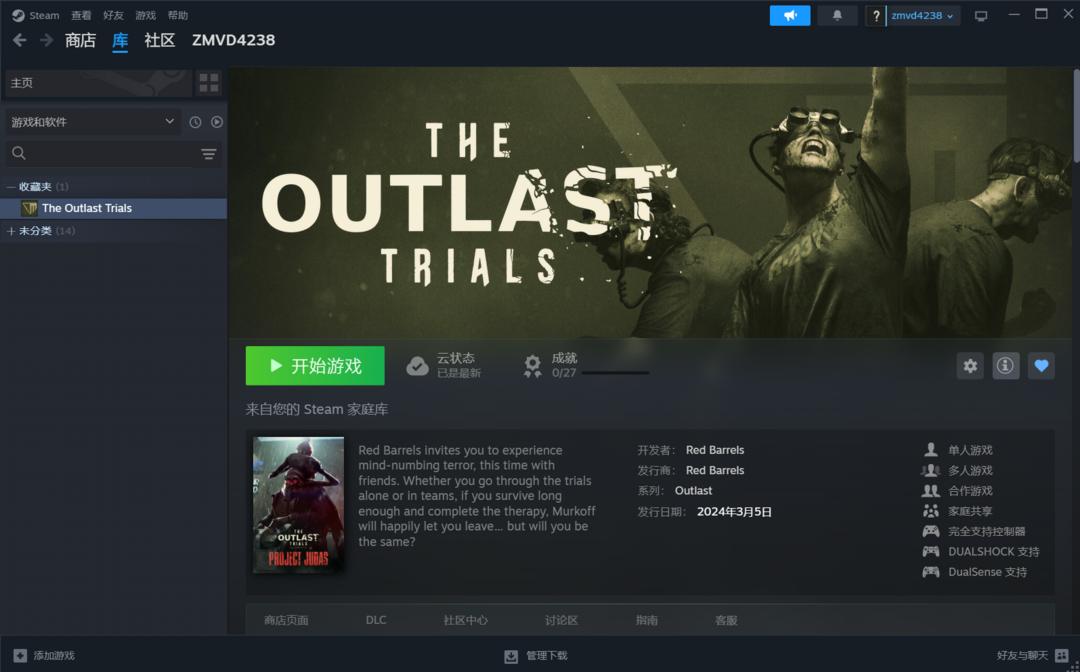Open the zmvd4238 account dropdown
The height and width of the screenshot is (672, 1080).
coord(923,16)
